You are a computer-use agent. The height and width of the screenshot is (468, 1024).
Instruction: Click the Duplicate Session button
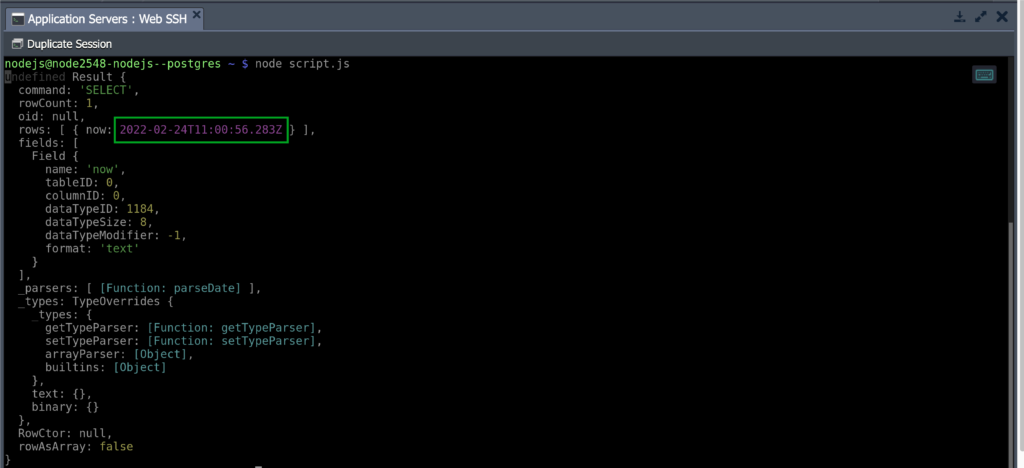click(62, 44)
